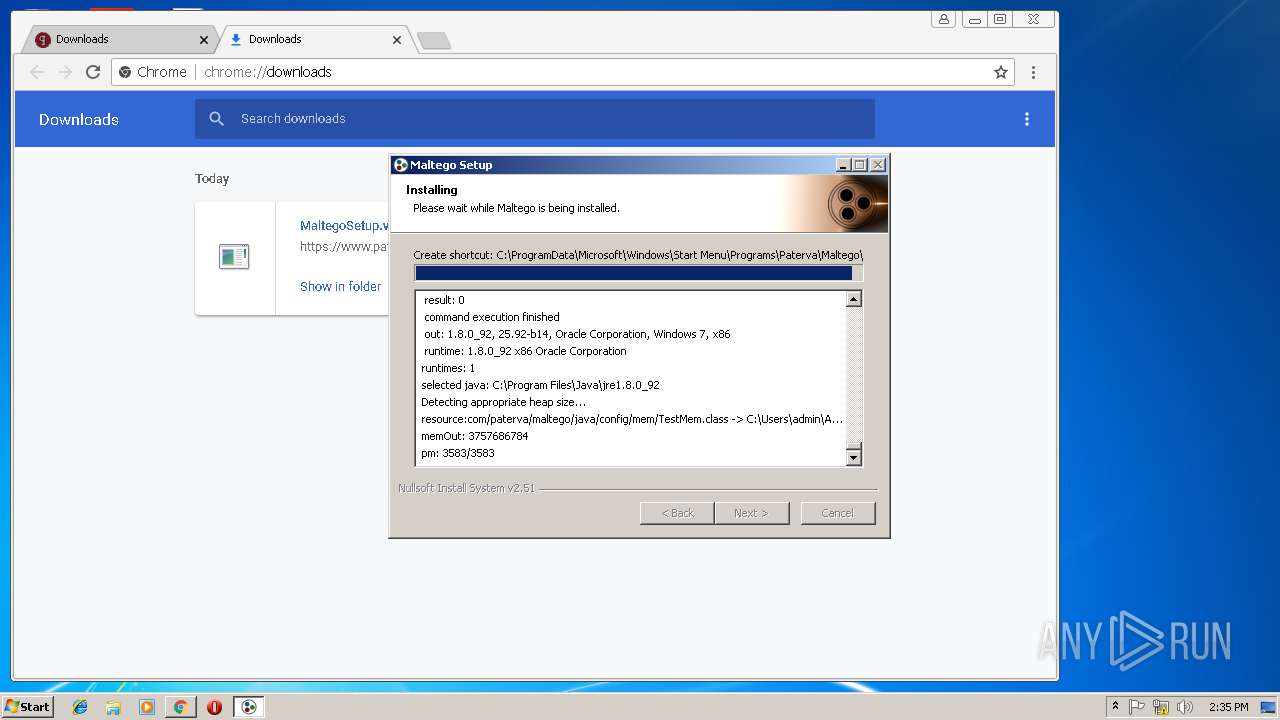Click the Downloads page title
Screen dimensions: 1280x720
pyautogui.click(x=79, y=119)
